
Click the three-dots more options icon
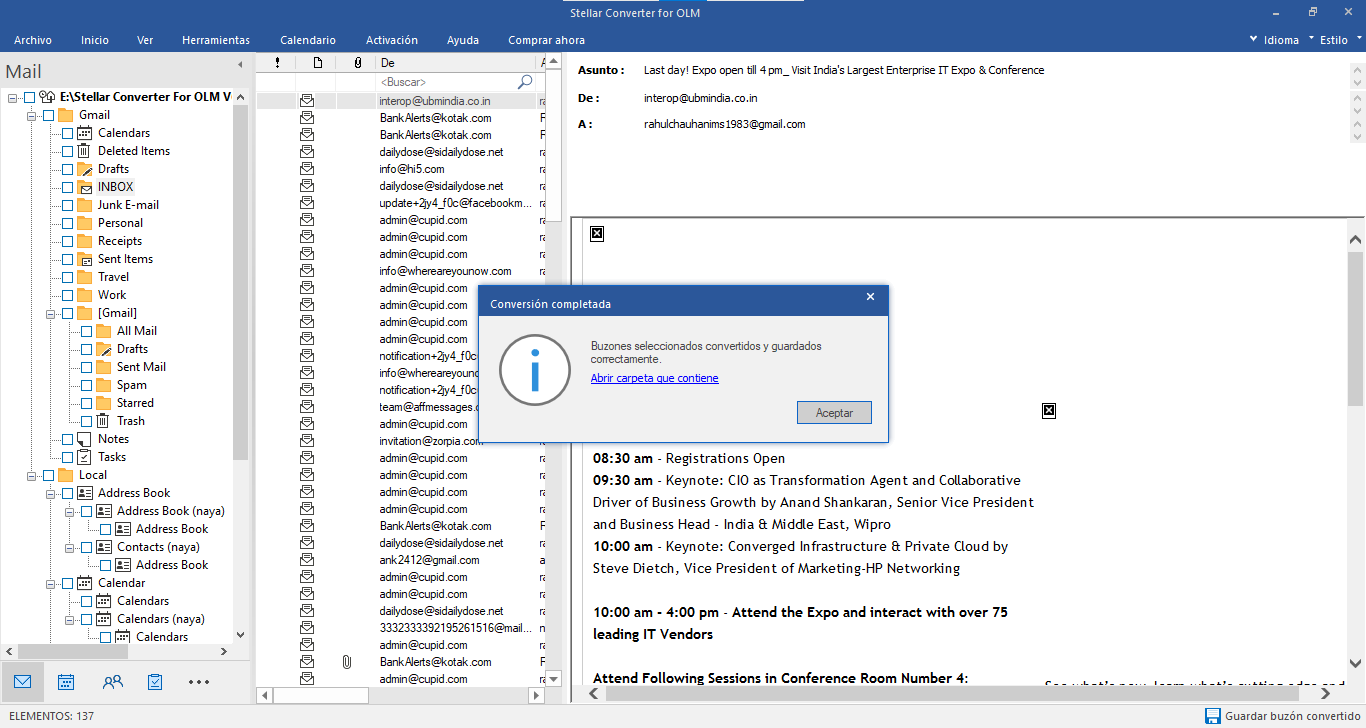coord(199,682)
